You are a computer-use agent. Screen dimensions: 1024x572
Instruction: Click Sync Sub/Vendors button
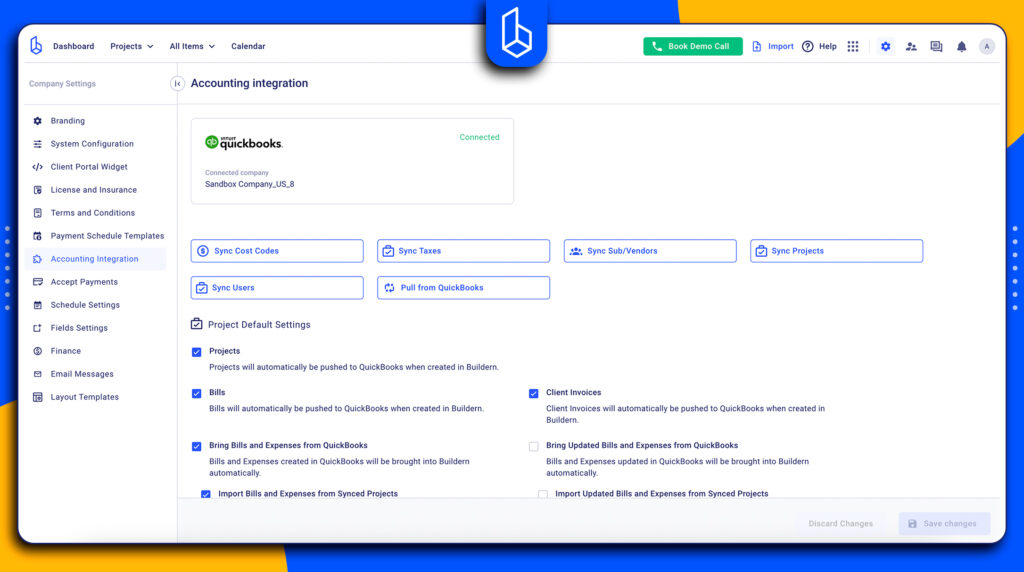pos(650,251)
